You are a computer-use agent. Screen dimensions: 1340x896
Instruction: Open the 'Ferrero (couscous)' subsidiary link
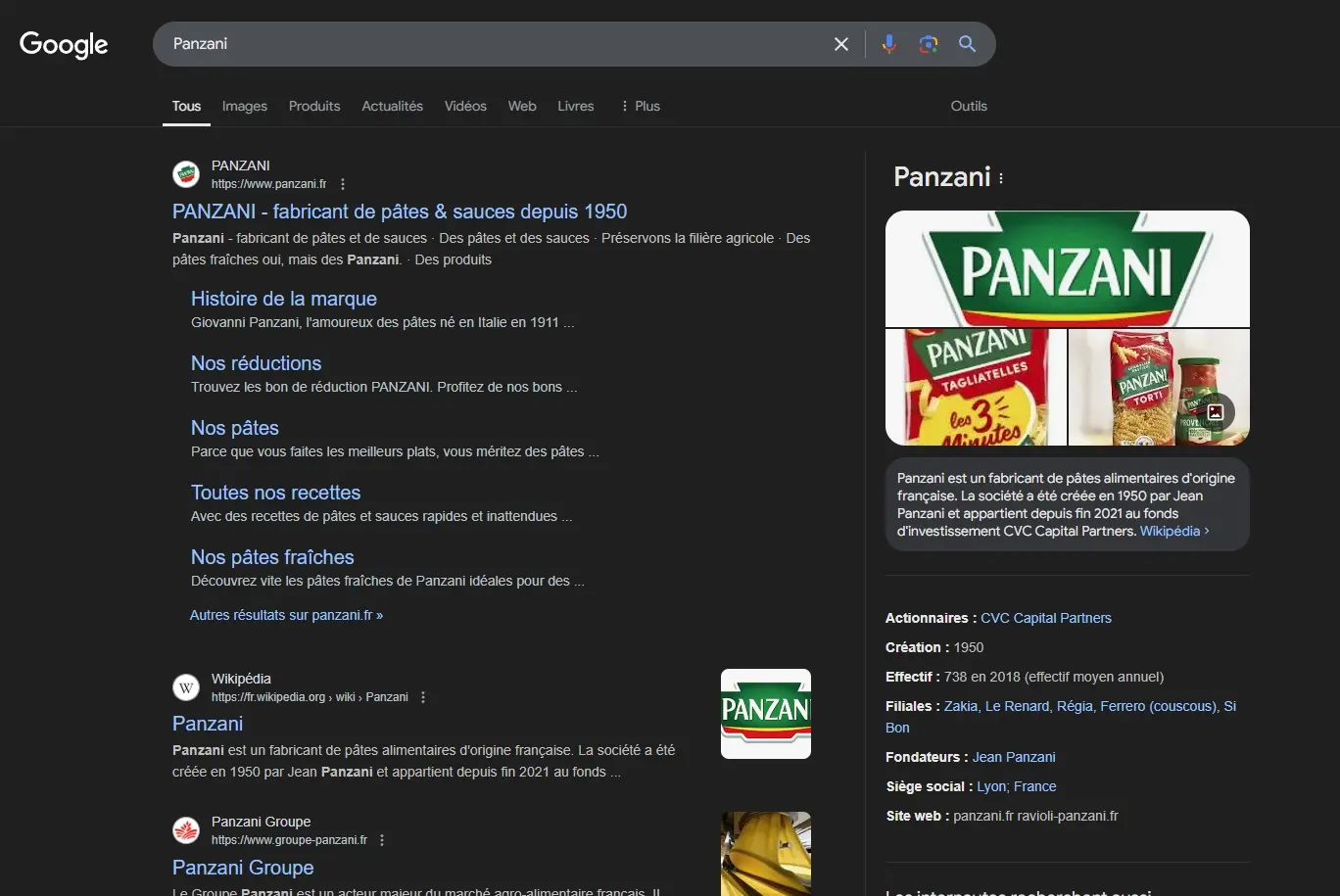(x=1159, y=706)
